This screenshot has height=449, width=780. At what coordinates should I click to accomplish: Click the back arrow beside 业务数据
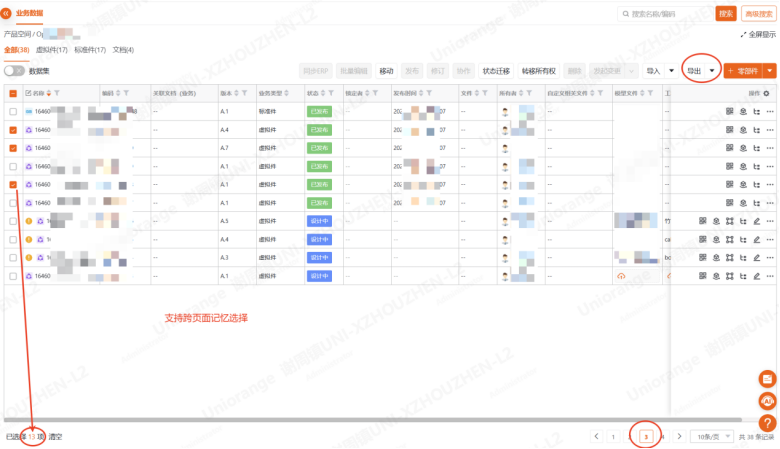click(8, 14)
